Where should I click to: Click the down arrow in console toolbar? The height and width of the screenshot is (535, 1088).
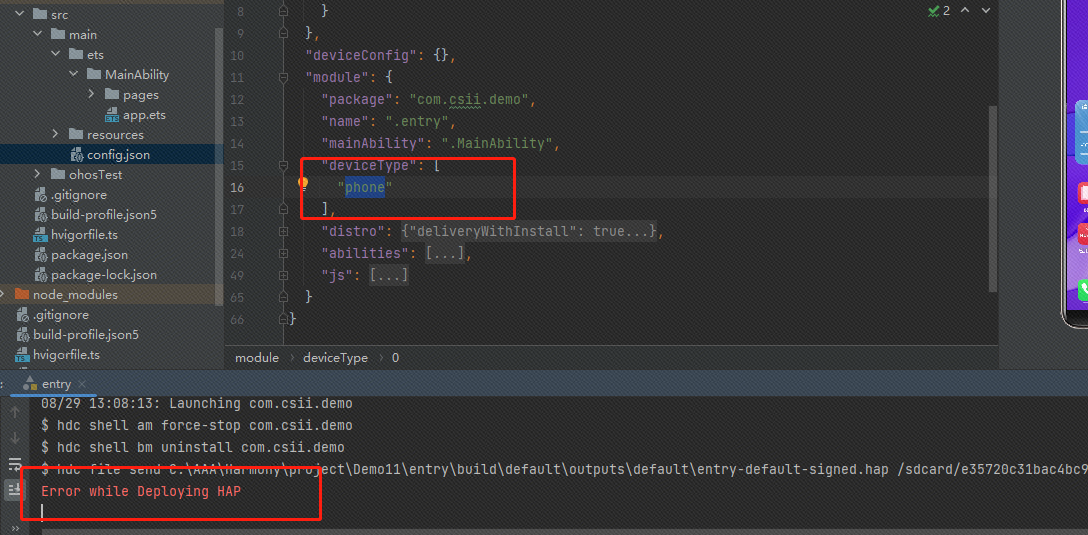tap(15, 438)
